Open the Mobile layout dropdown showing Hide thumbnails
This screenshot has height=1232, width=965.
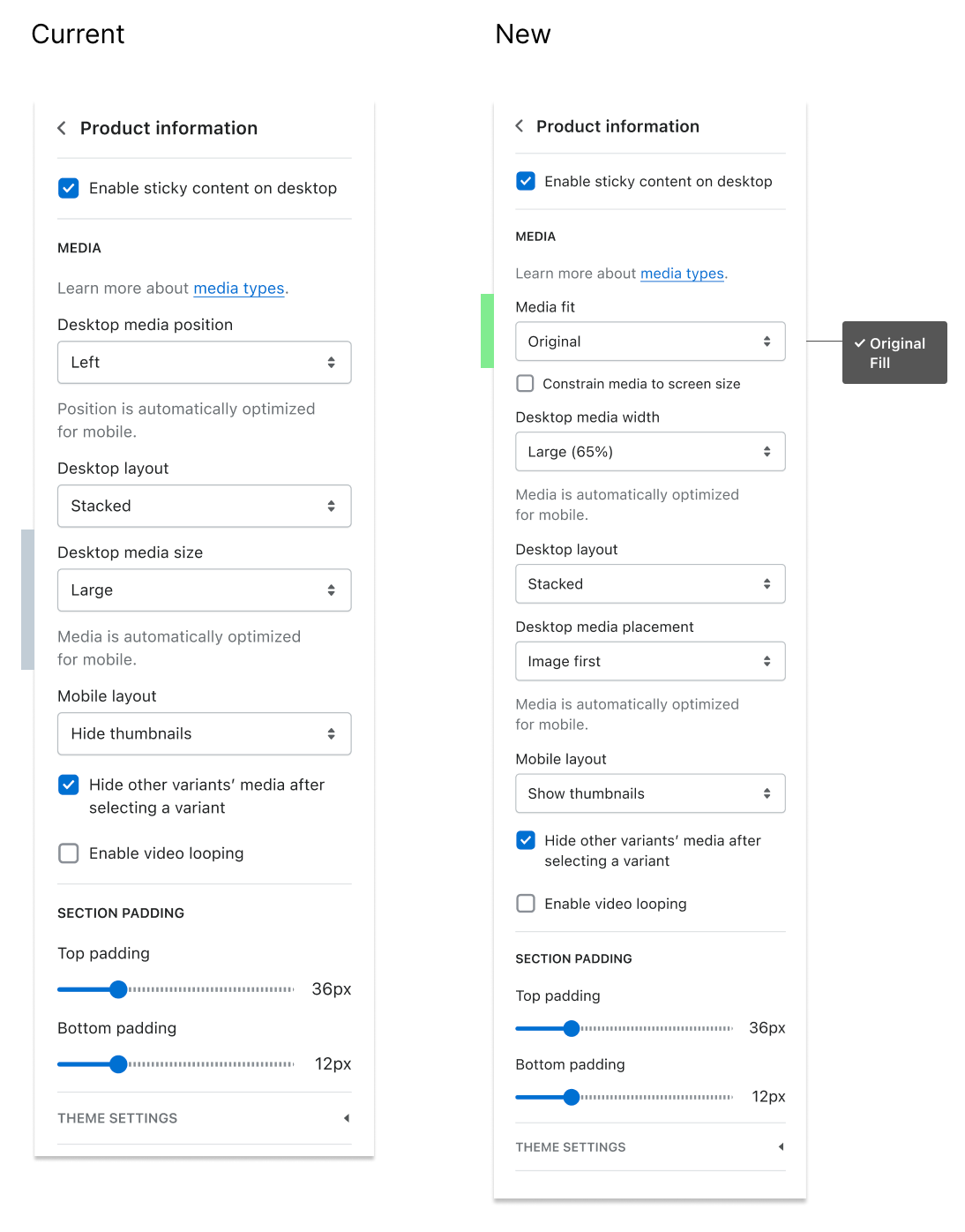[x=204, y=733]
